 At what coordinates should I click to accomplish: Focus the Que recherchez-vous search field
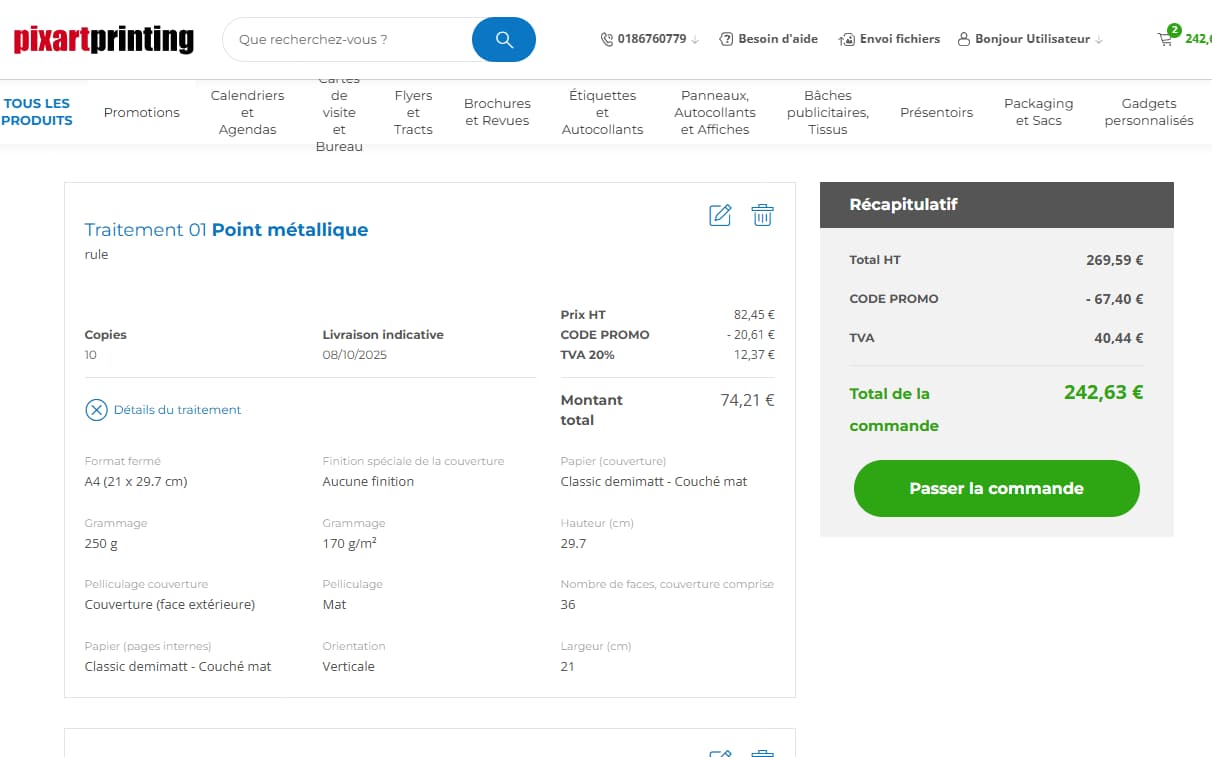[345, 40]
